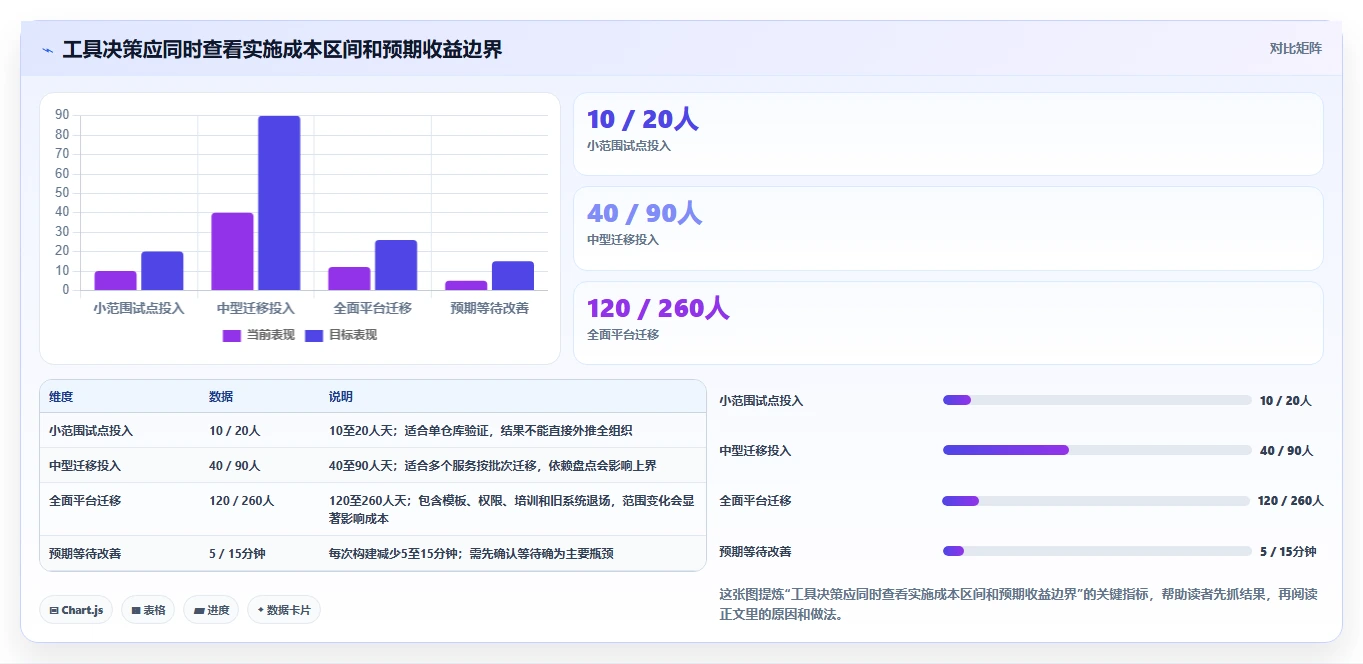Click the summary paragraph starting 这张图提炼
This screenshot has width=1363, height=664.
[1019, 604]
